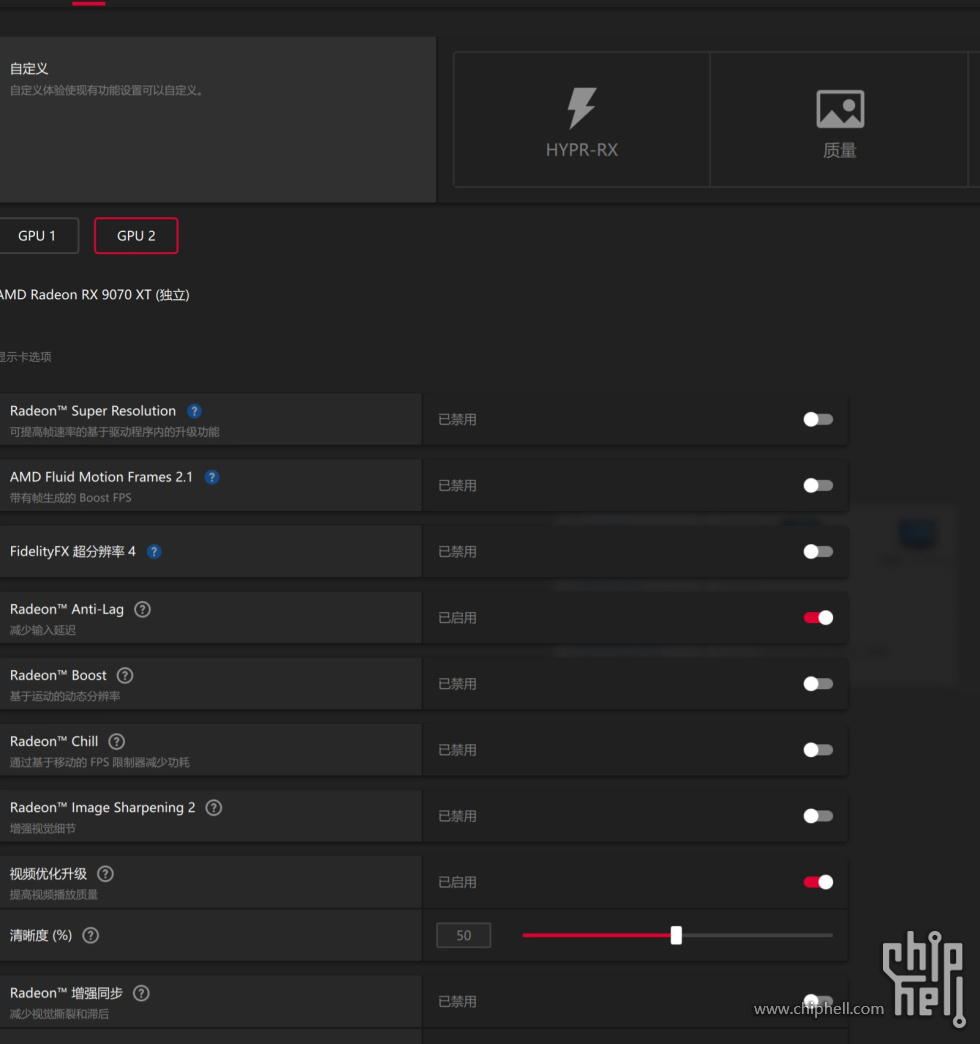This screenshot has height=1044, width=980.
Task: Enable Radeon Image Sharpening 2 toggle
Action: point(818,816)
